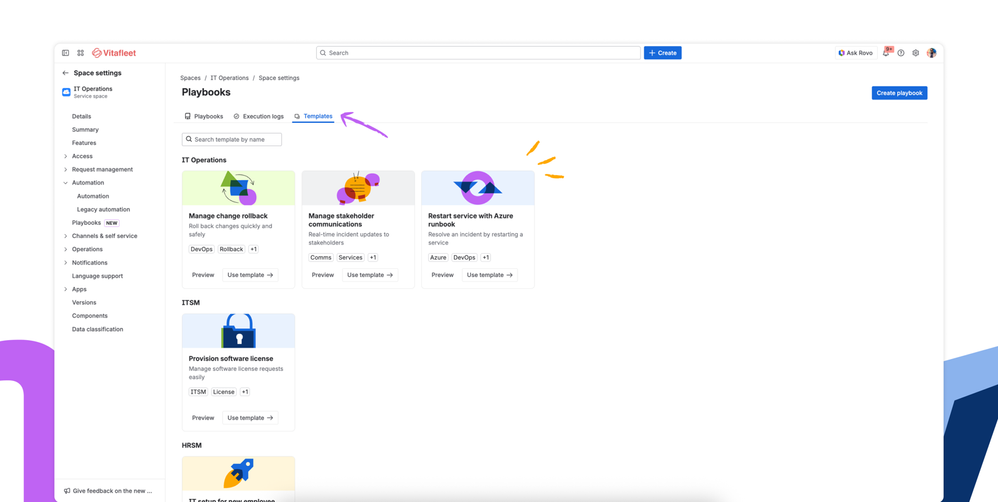Click the +1 tag on the Azure runbook card
This screenshot has height=502, width=998.
pyautogui.click(x=486, y=258)
